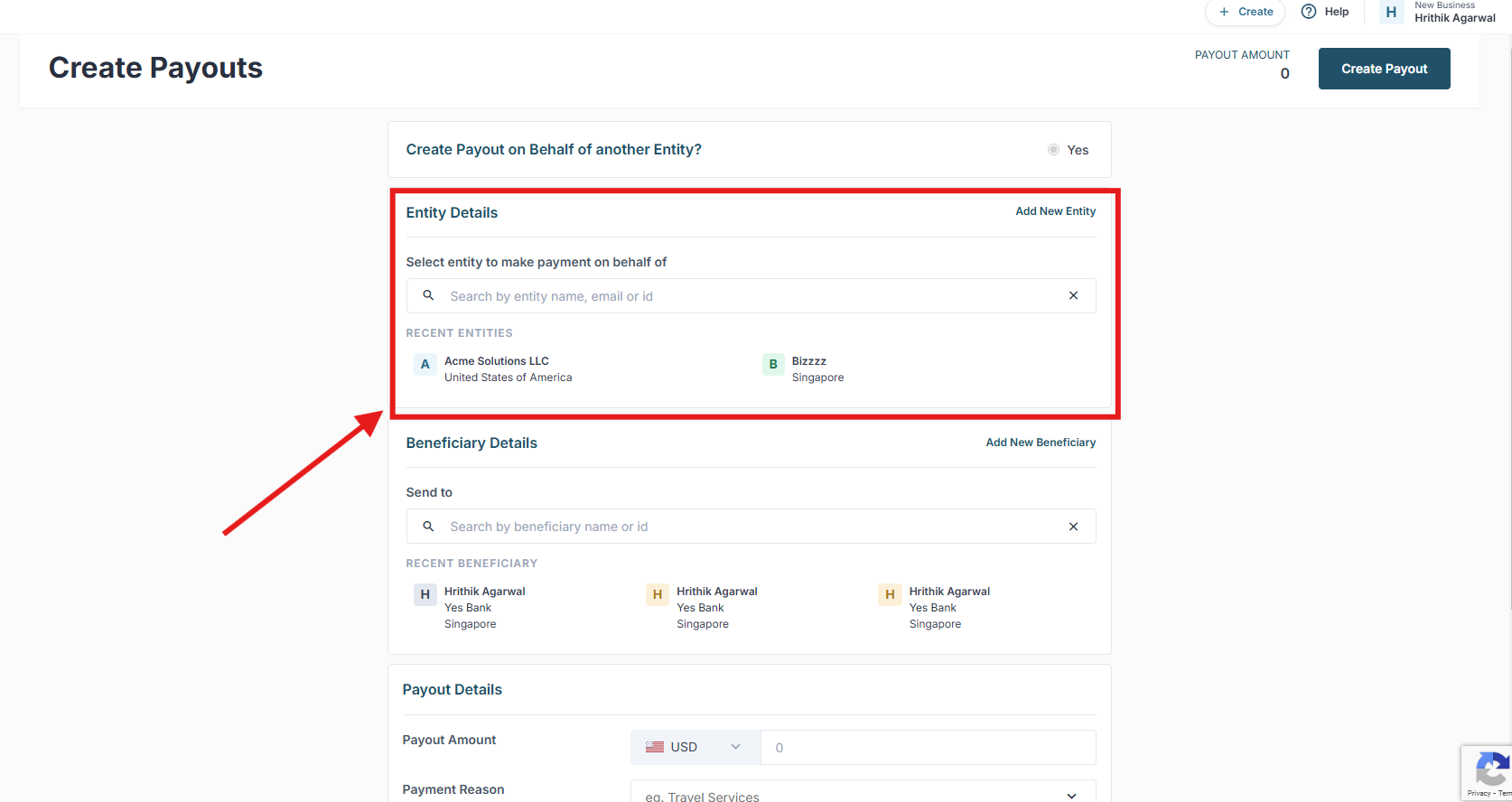Click the Payout Details section title
1512x802 pixels.
point(453,689)
